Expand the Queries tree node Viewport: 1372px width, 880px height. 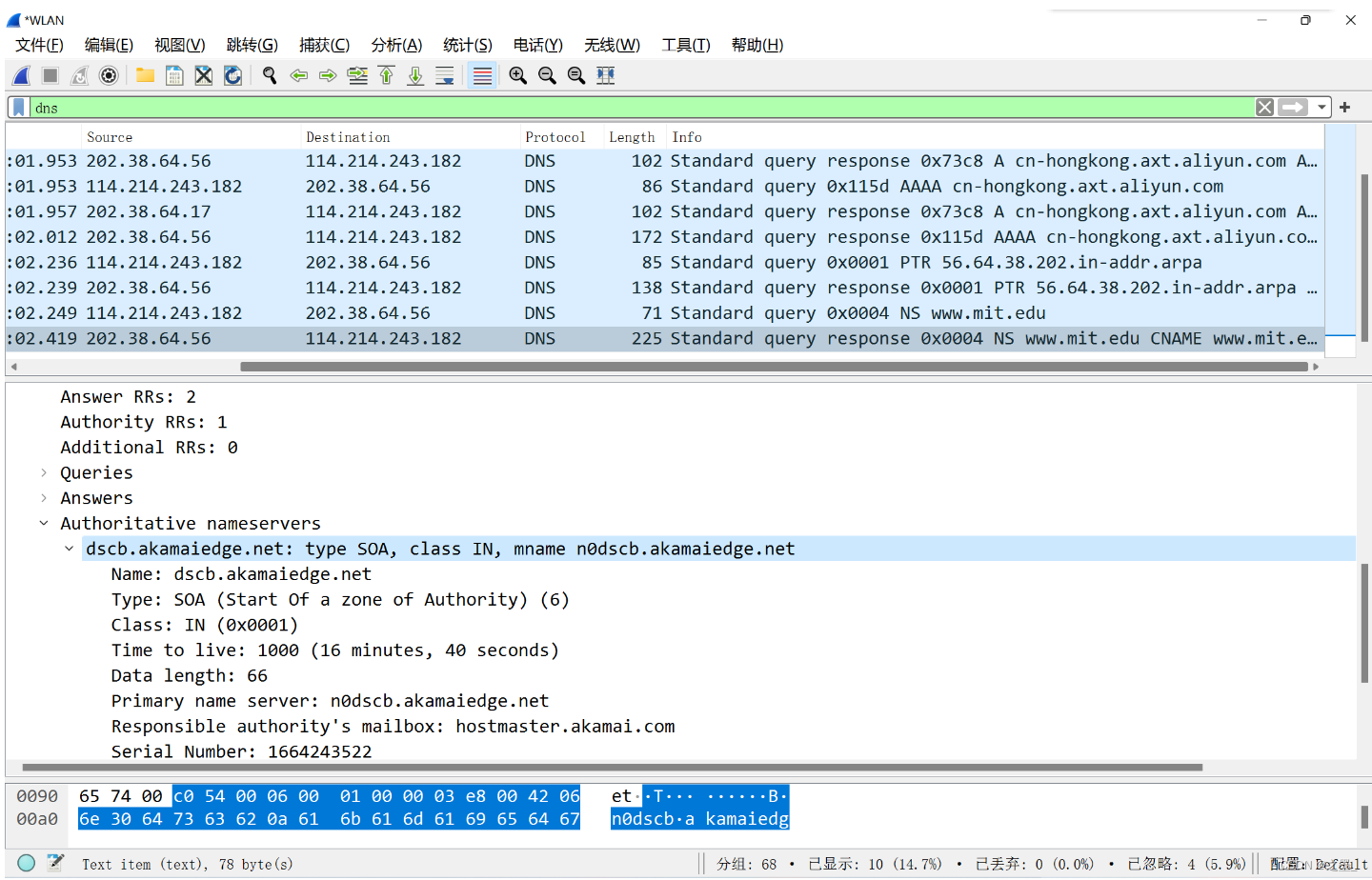tap(44, 472)
